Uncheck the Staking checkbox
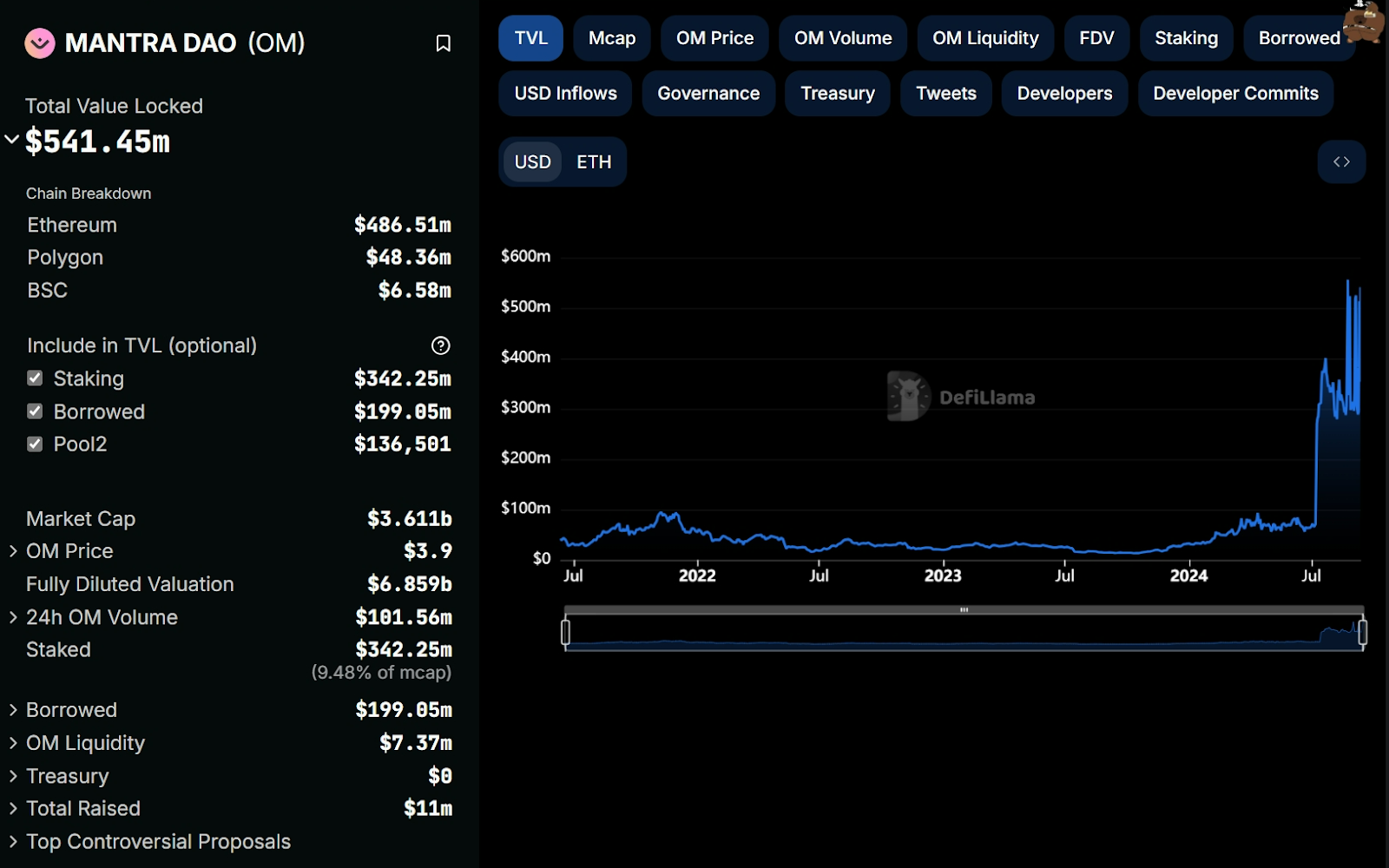Viewport: 1389px width, 868px height. click(x=35, y=378)
